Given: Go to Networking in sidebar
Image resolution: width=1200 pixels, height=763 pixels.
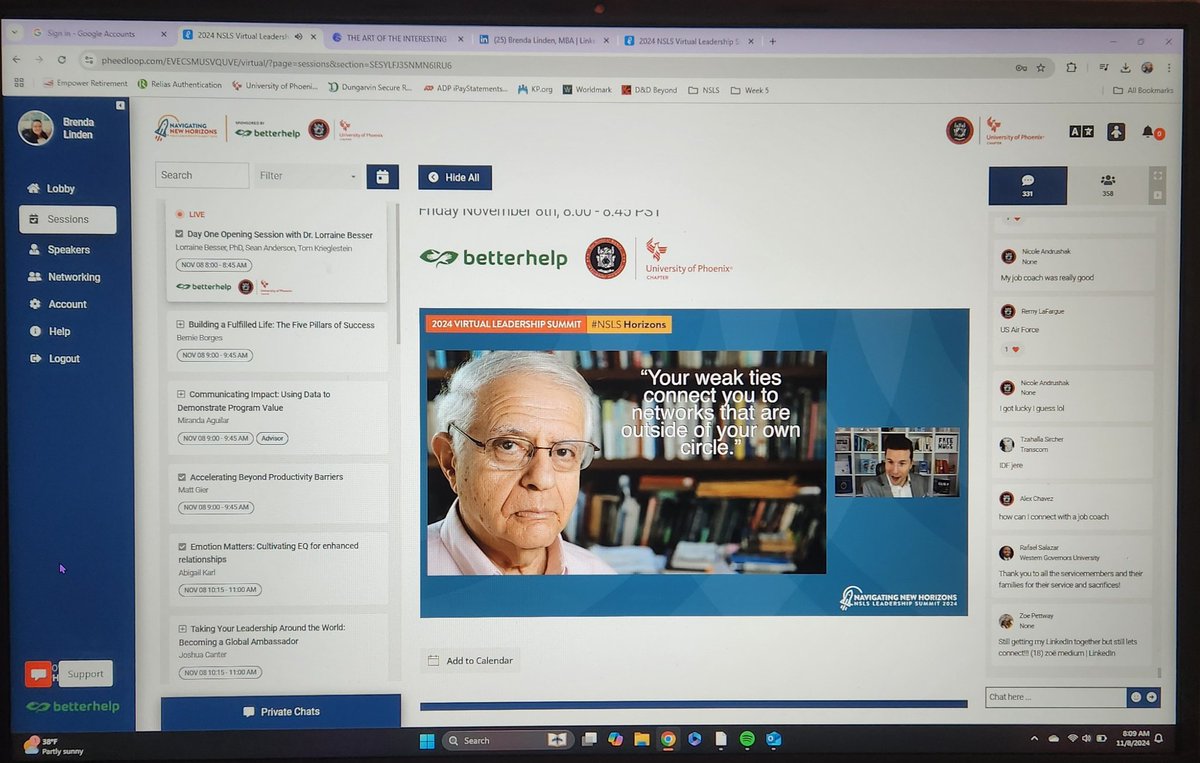Looking at the screenshot, I should click(64, 277).
